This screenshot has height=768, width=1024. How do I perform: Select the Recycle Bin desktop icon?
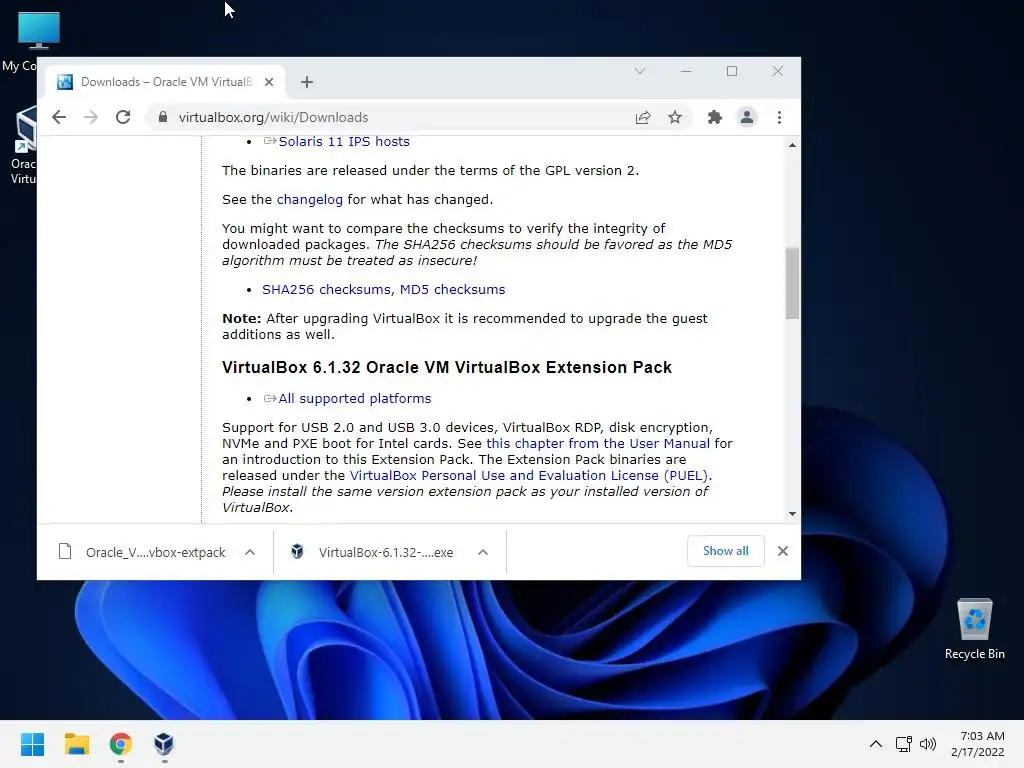[x=974, y=630]
